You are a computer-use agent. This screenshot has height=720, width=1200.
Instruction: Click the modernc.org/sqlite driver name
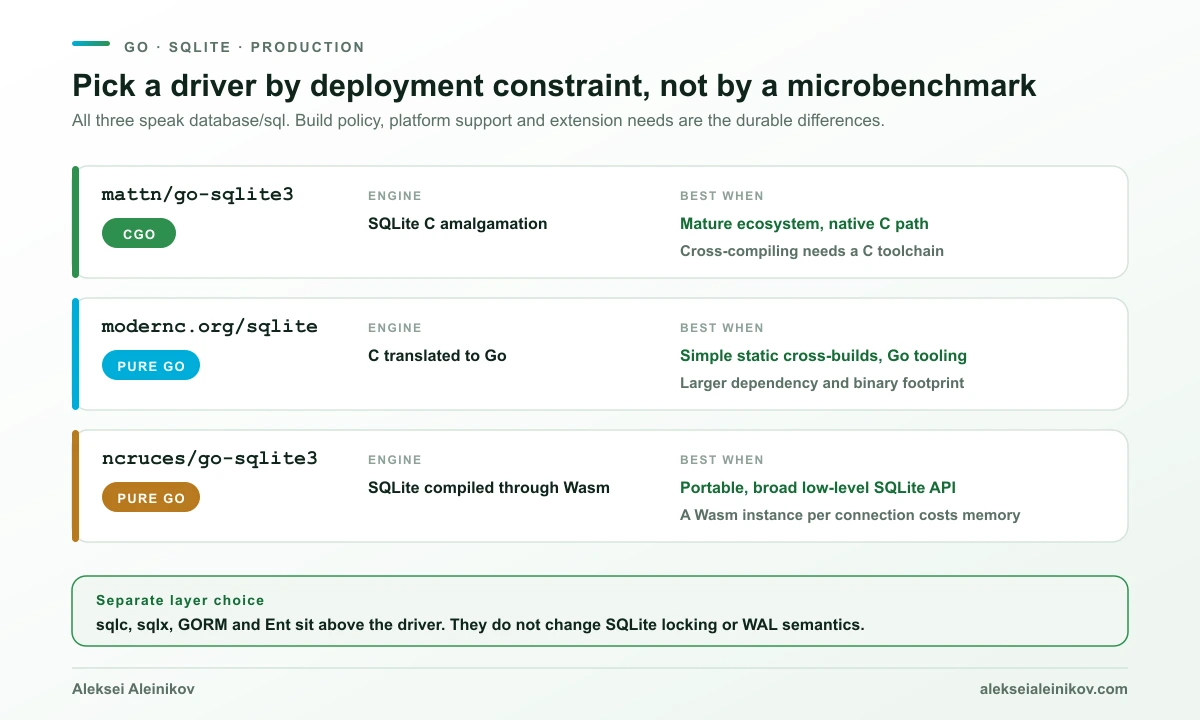(210, 327)
